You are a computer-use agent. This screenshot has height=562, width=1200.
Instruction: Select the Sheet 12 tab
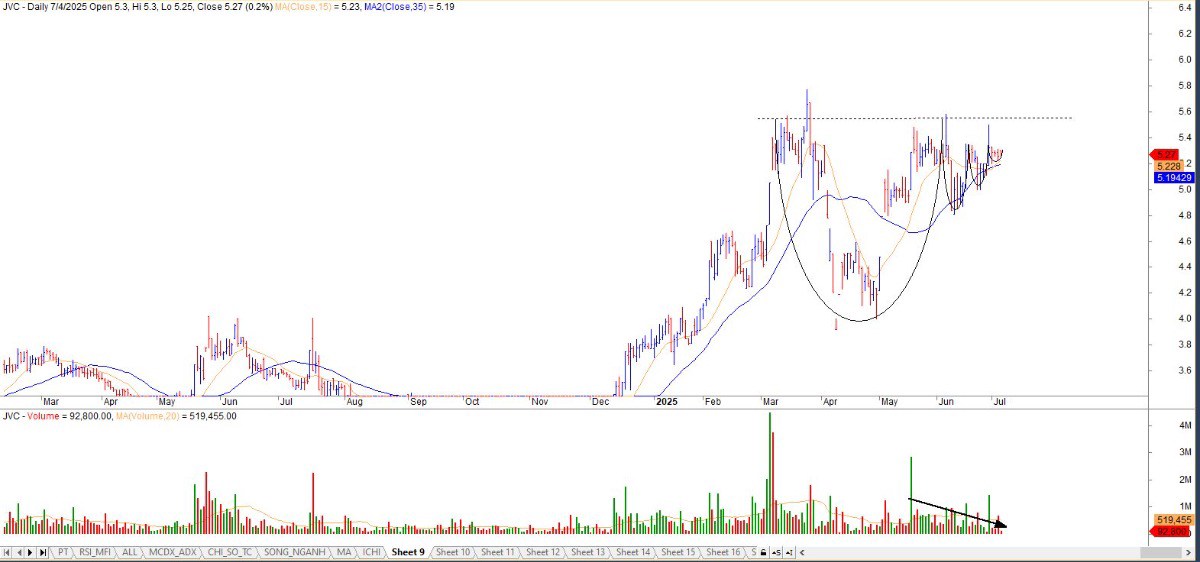(x=542, y=552)
